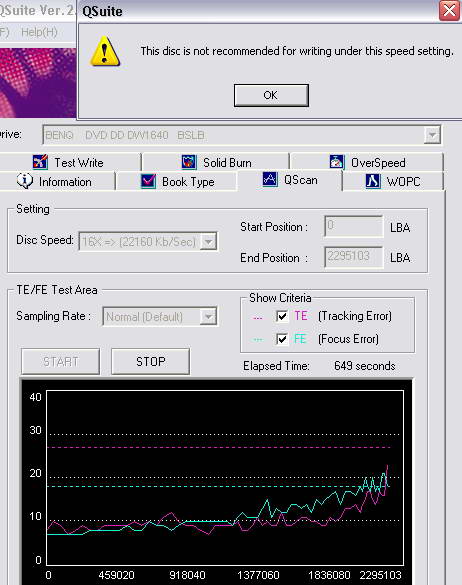Click the Book Type checkmark icon
The width and height of the screenshot is (462, 585).
tap(149, 181)
